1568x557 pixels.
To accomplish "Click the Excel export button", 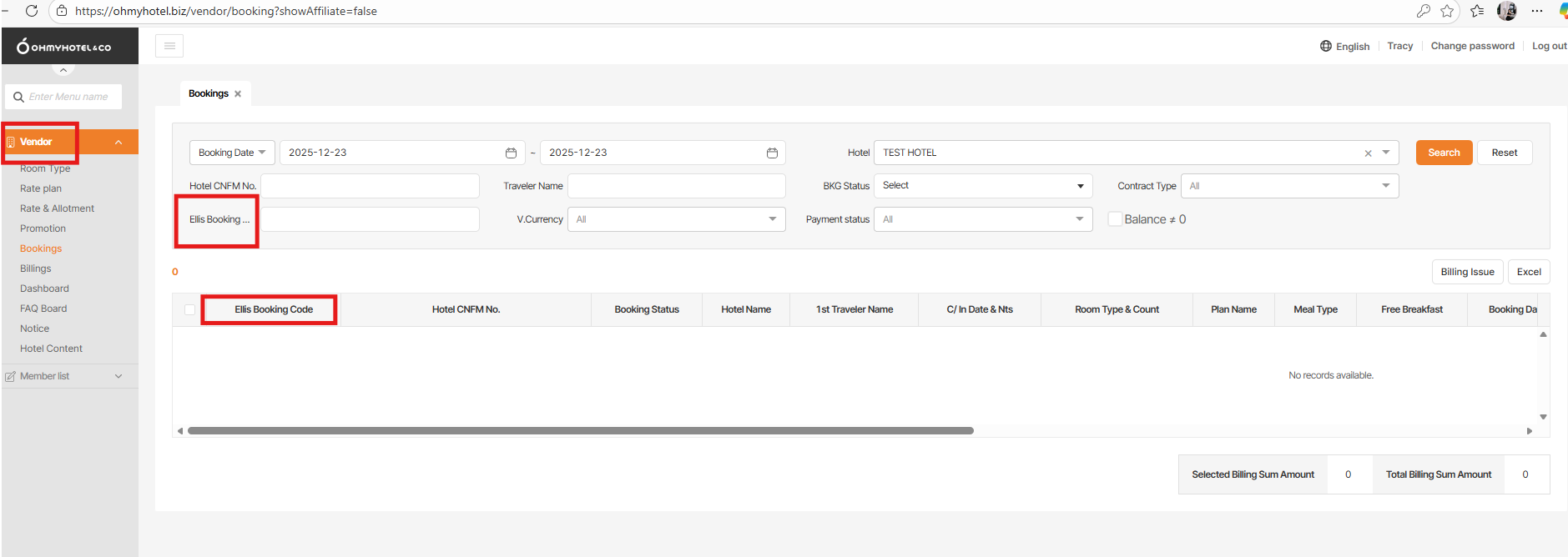I will tap(1528, 272).
